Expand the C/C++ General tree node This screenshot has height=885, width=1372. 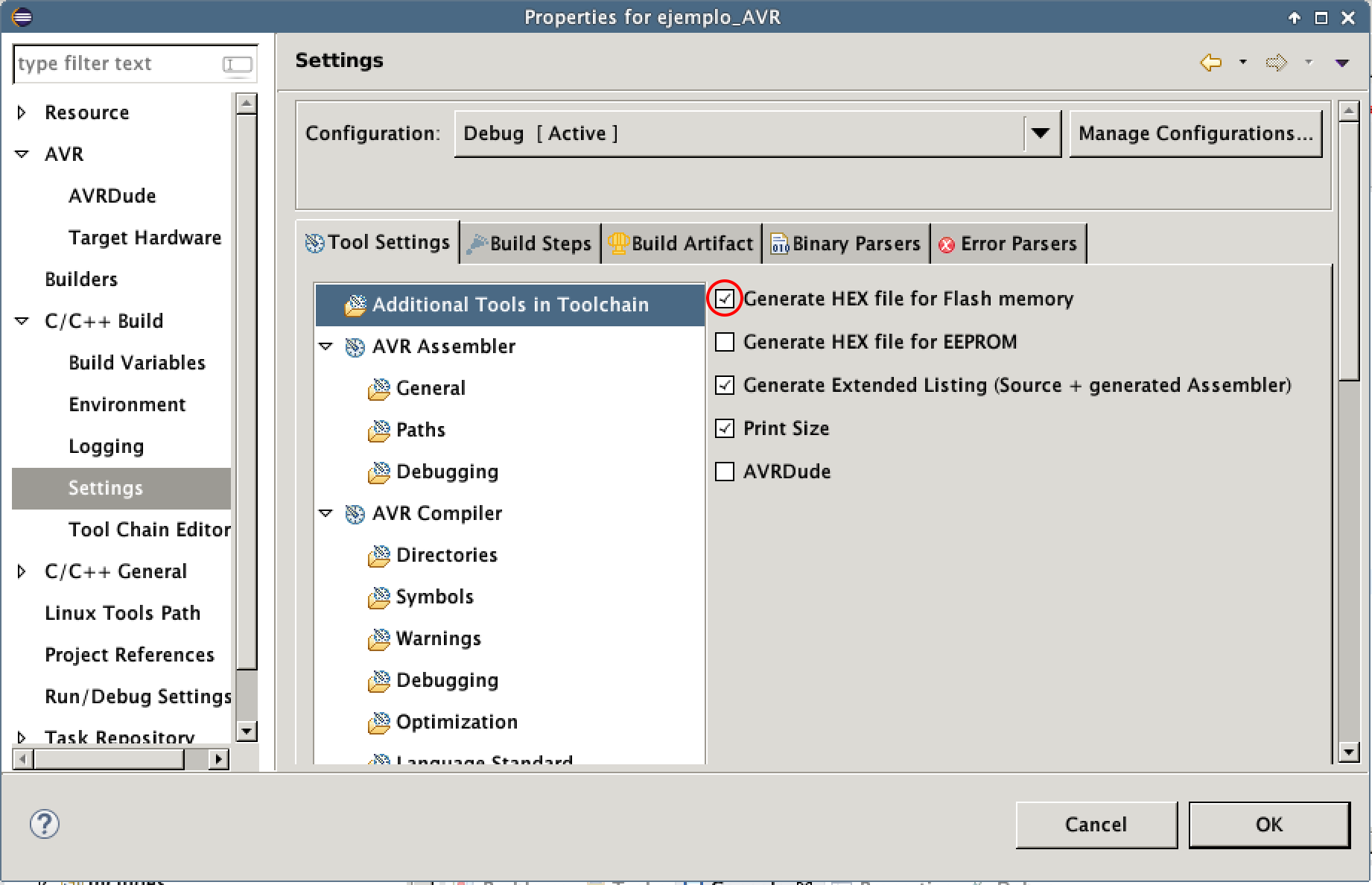point(22,571)
